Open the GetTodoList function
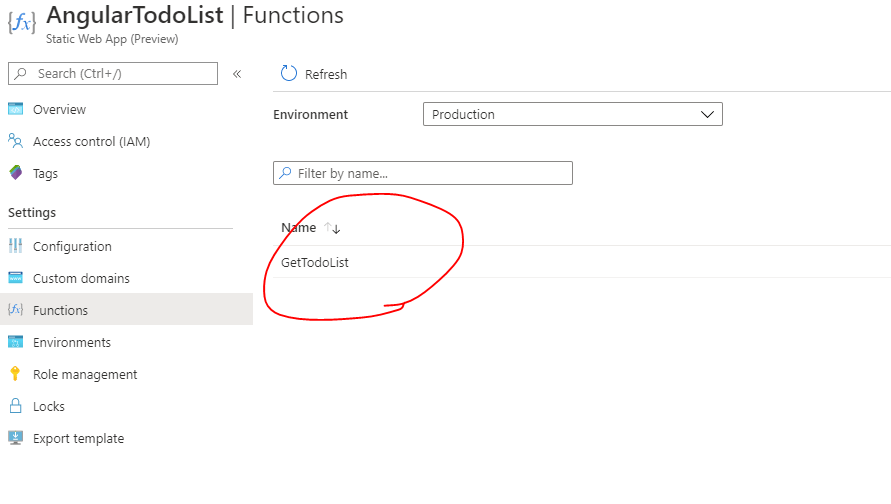This screenshot has width=891, height=504. [315, 262]
